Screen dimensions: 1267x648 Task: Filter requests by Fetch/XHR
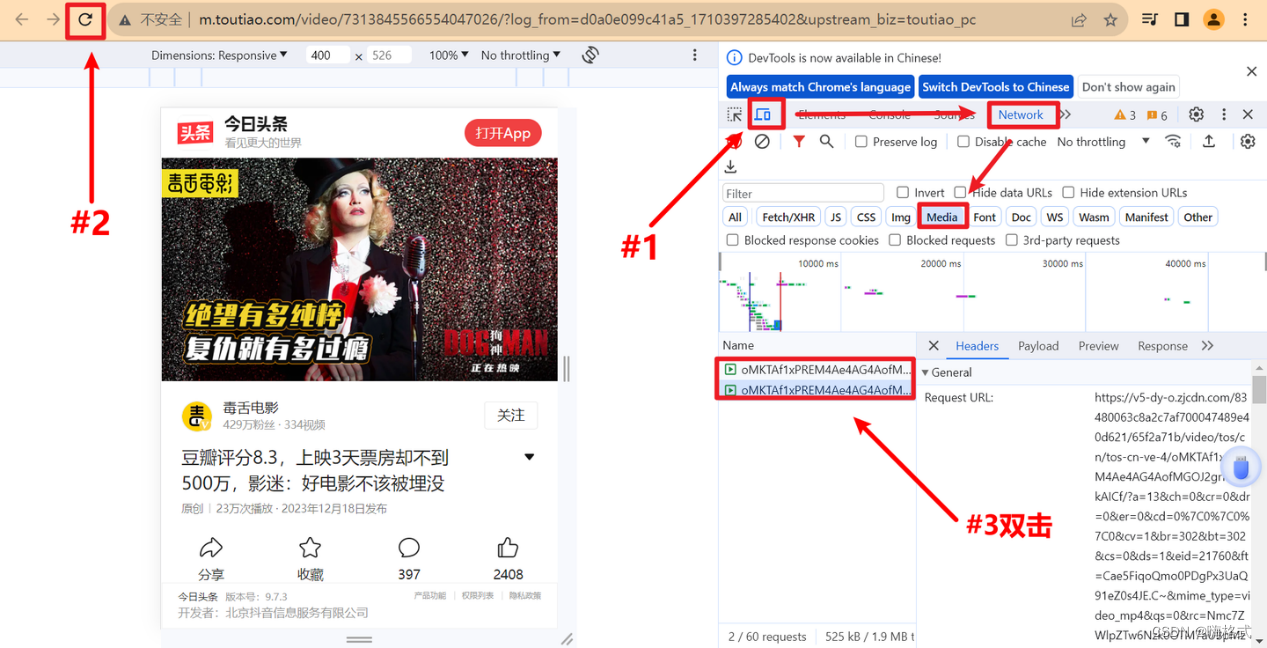tap(788, 217)
